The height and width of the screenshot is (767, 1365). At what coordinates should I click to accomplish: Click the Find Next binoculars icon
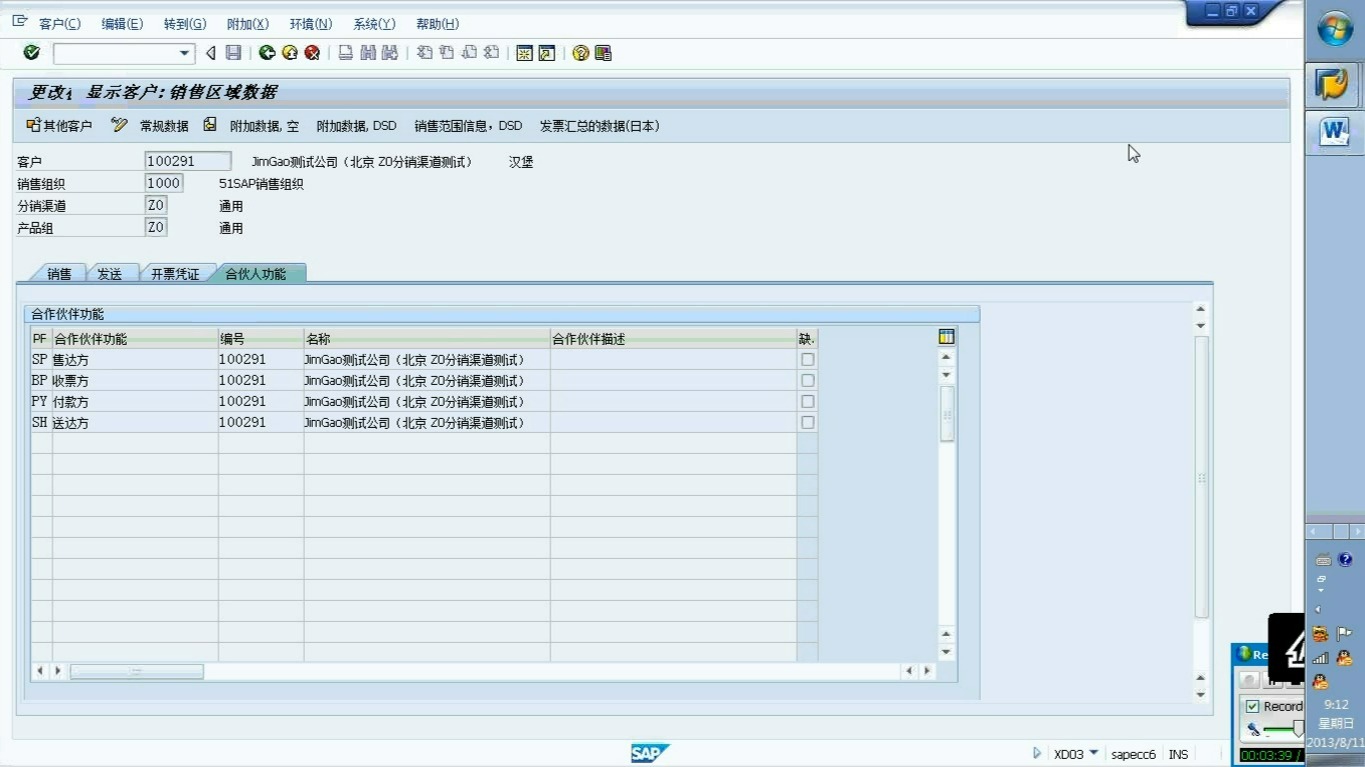[x=390, y=53]
